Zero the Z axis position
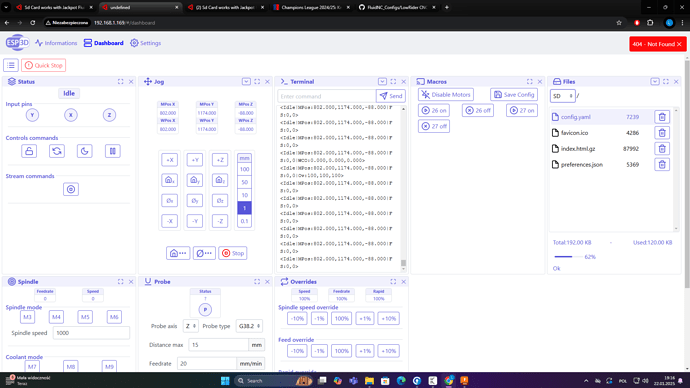The height and width of the screenshot is (388, 690). click(x=220, y=201)
